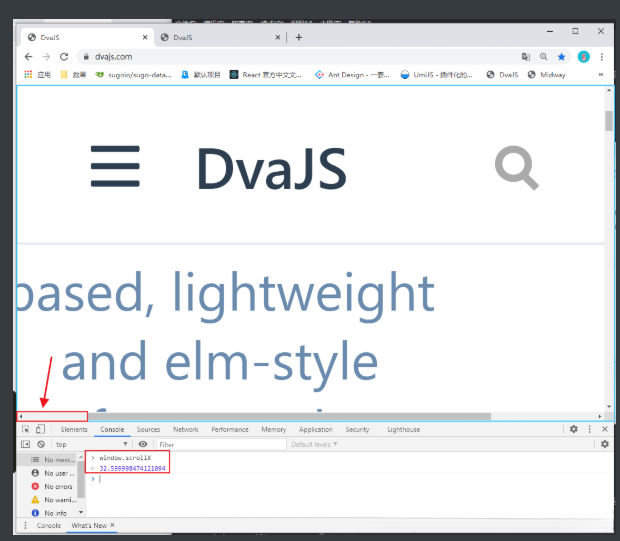Open the drawer three-dot menu
The height and width of the screenshot is (541, 620).
point(26,525)
